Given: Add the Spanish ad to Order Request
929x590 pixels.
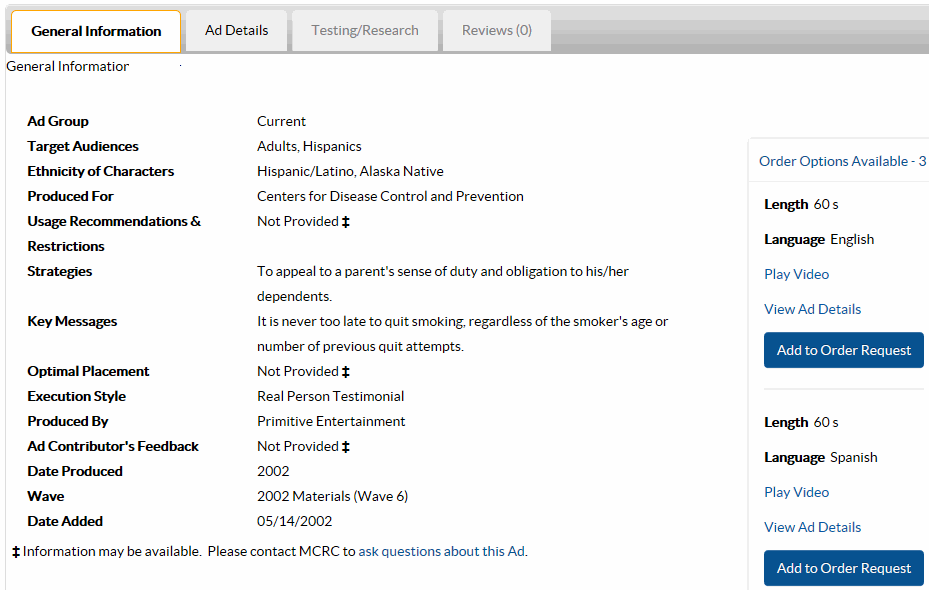Looking at the screenshot, I should point(843,568).
